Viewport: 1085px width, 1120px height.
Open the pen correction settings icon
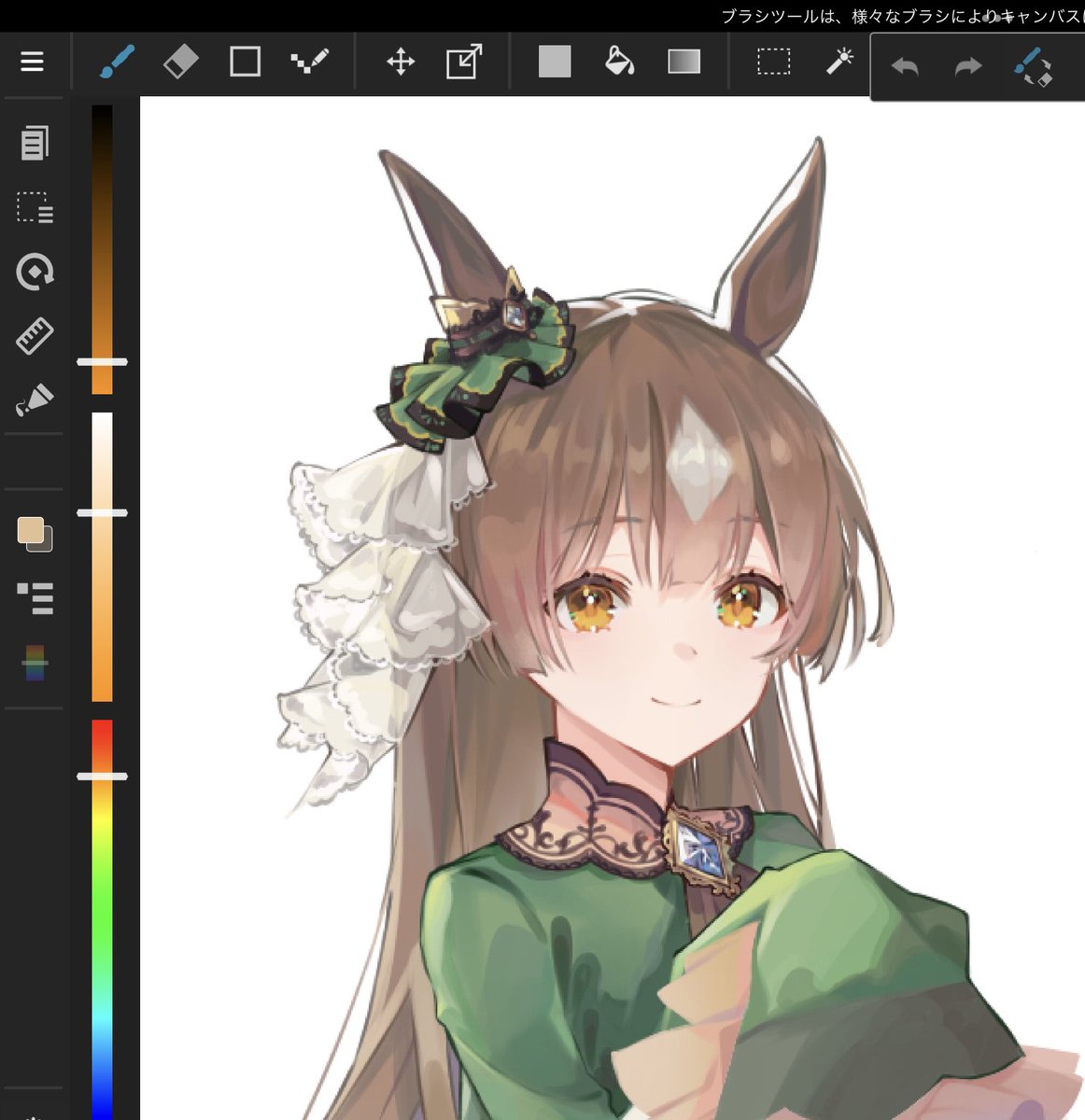(x=35, y=399)
